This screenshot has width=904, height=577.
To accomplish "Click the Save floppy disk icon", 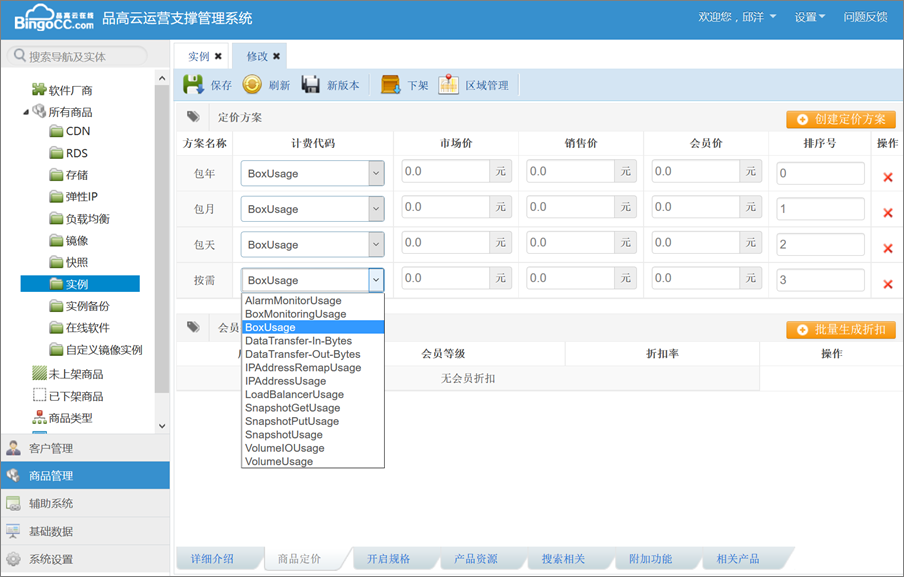I will [x=193, y=84].
